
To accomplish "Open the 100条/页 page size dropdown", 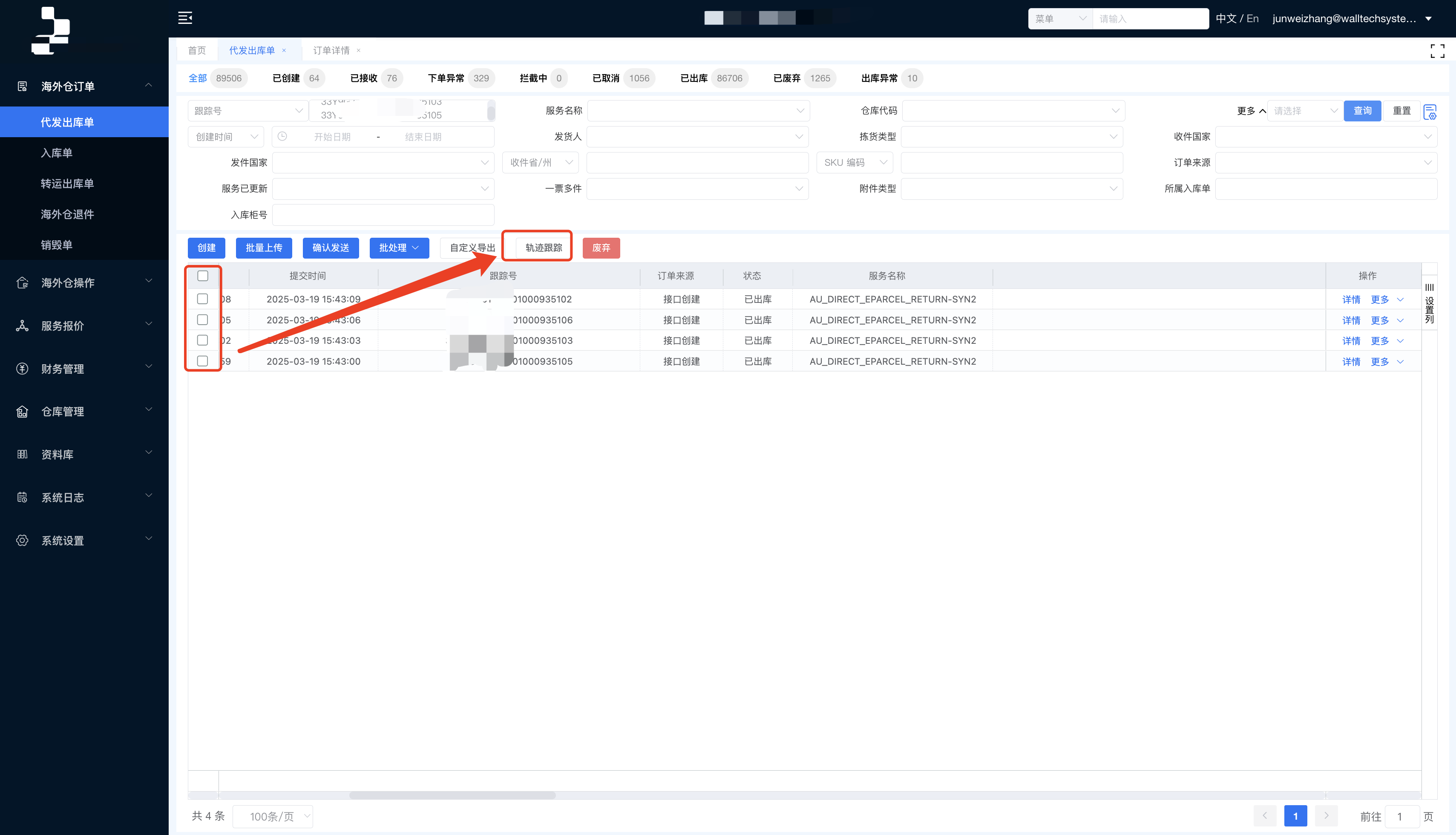I will (x=273, y=816).
